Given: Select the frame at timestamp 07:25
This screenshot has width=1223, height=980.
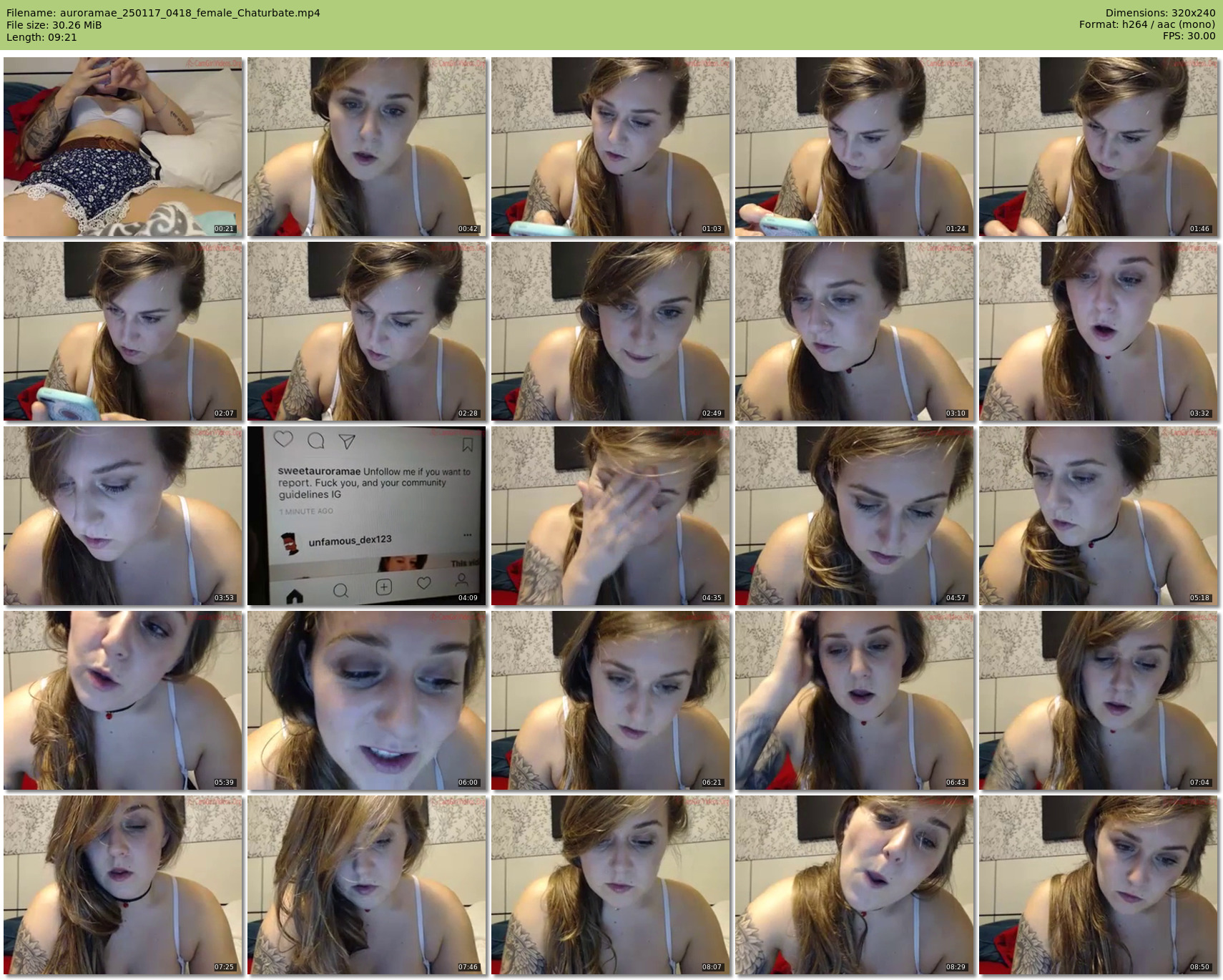Looking at the screenshot, I should [x=123, y=885].
